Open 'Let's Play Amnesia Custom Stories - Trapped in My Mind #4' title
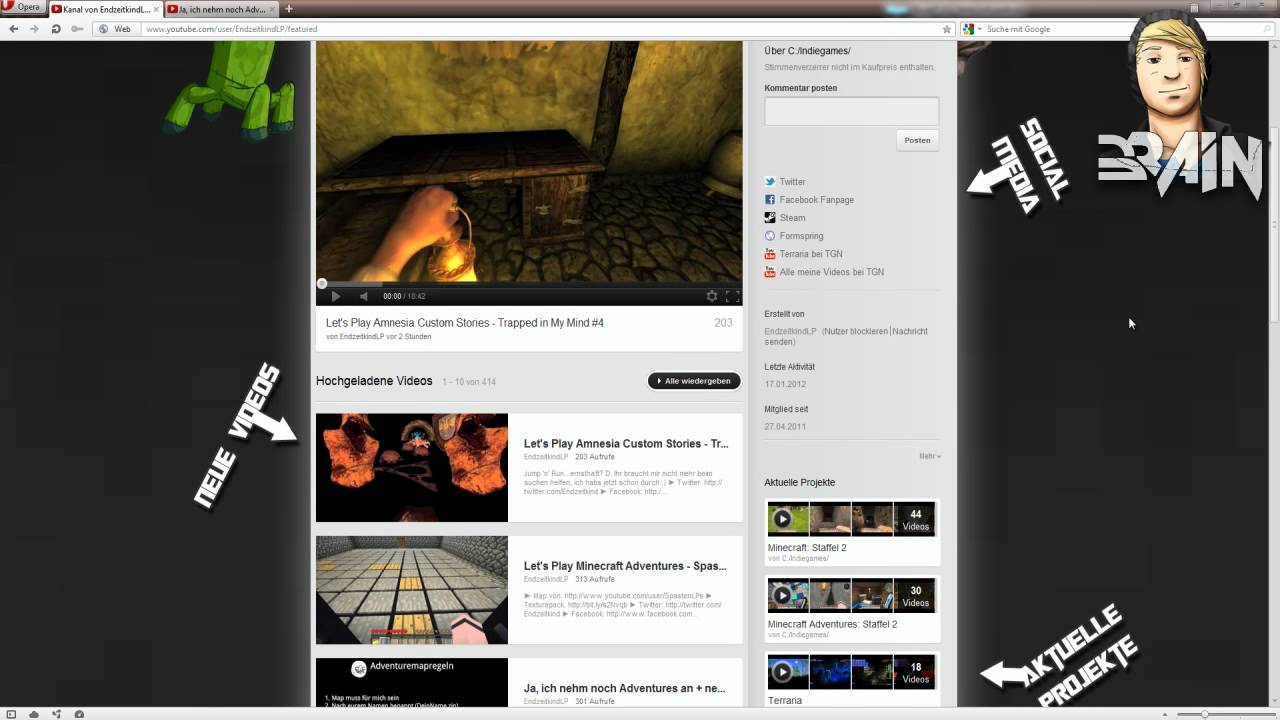The image size is (1280, 720). click(465, 323)
